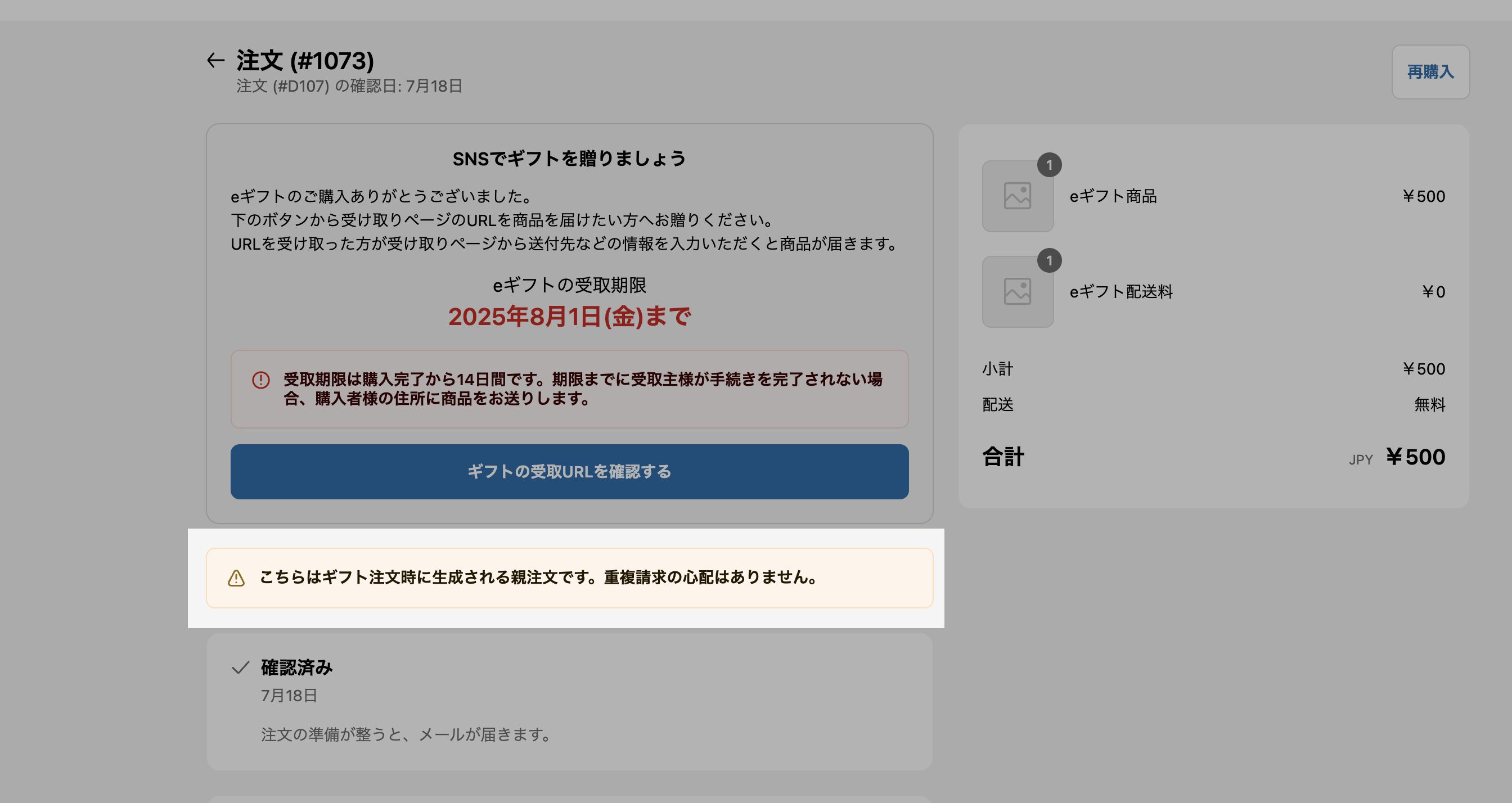Click the eギフト商品 item name

coord(1113,196)
